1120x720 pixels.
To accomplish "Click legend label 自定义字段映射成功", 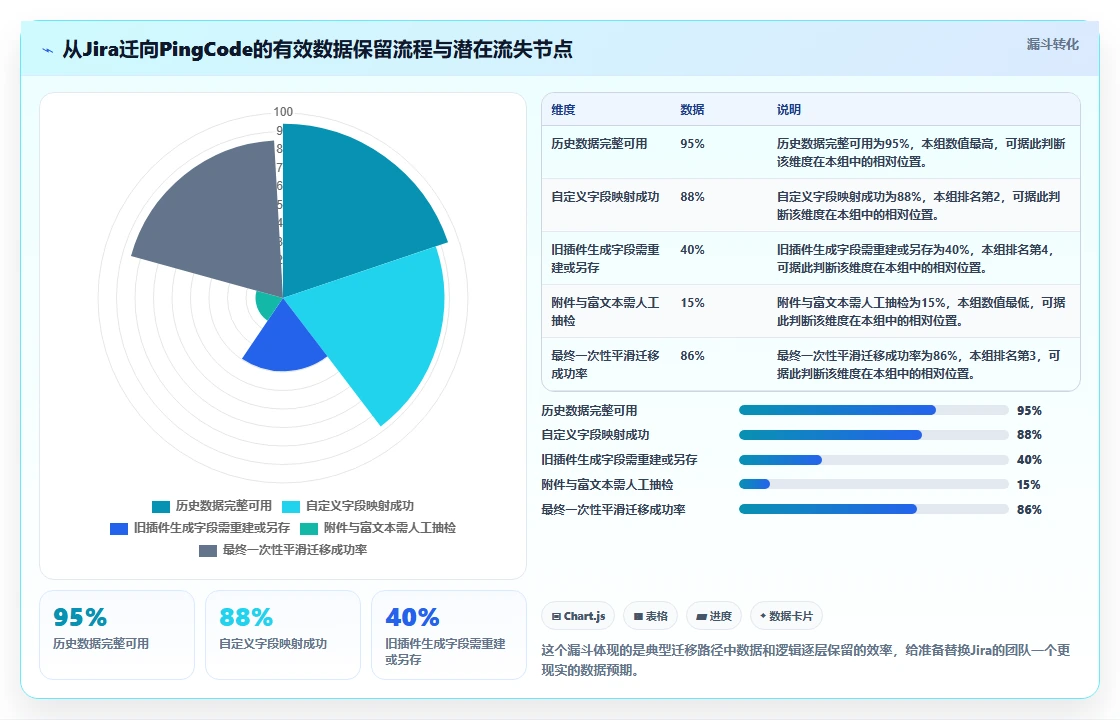I will (360, 506).
